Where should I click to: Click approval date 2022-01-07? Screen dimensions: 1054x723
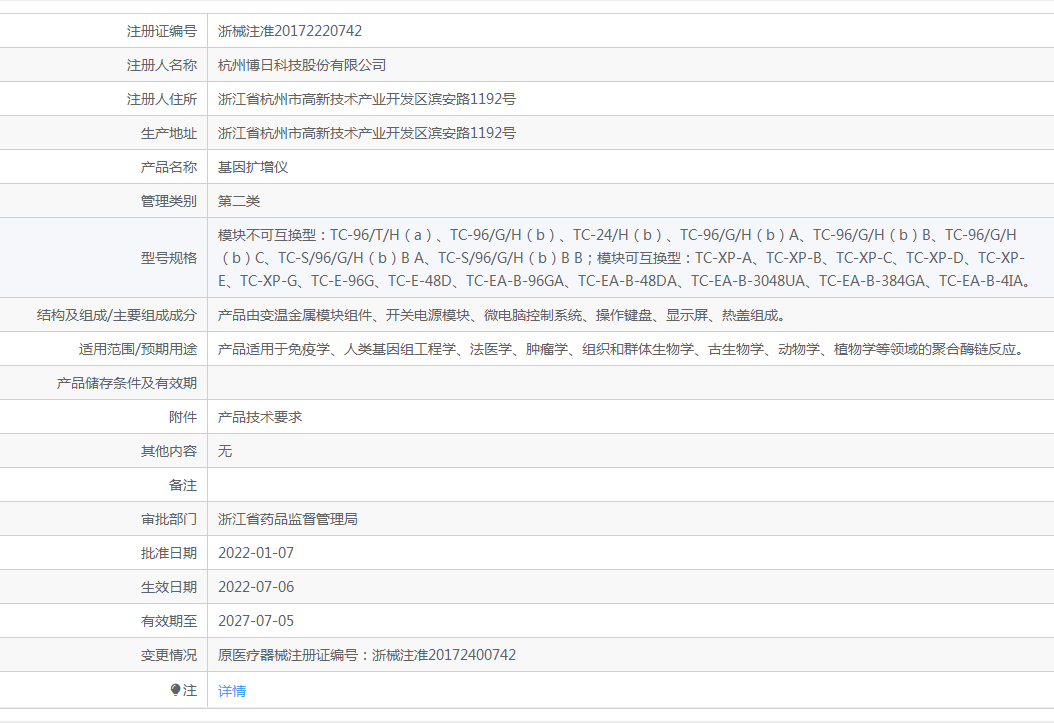[x=256, y=553]
